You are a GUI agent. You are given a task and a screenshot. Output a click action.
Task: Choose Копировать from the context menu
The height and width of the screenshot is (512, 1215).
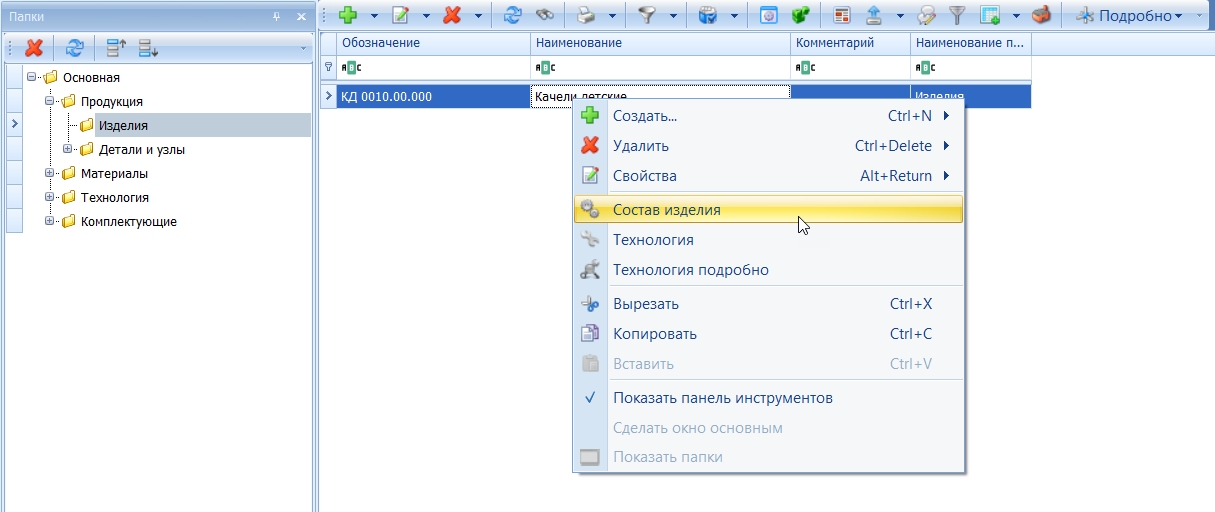pyautogui.click(x=768, y=334)
